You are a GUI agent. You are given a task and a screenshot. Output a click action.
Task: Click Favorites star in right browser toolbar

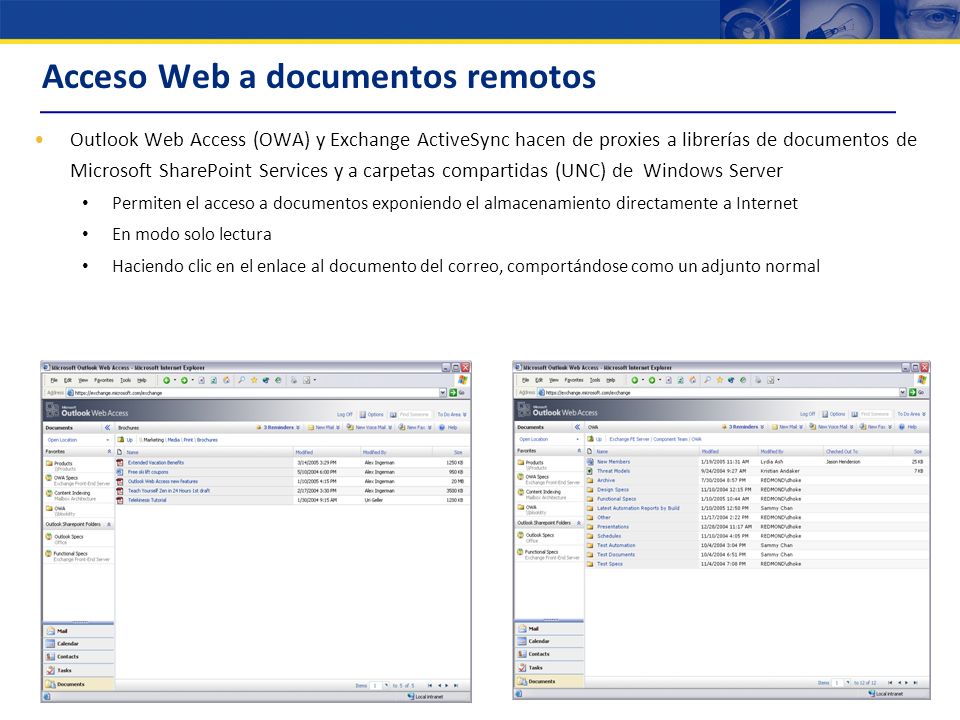720,380
